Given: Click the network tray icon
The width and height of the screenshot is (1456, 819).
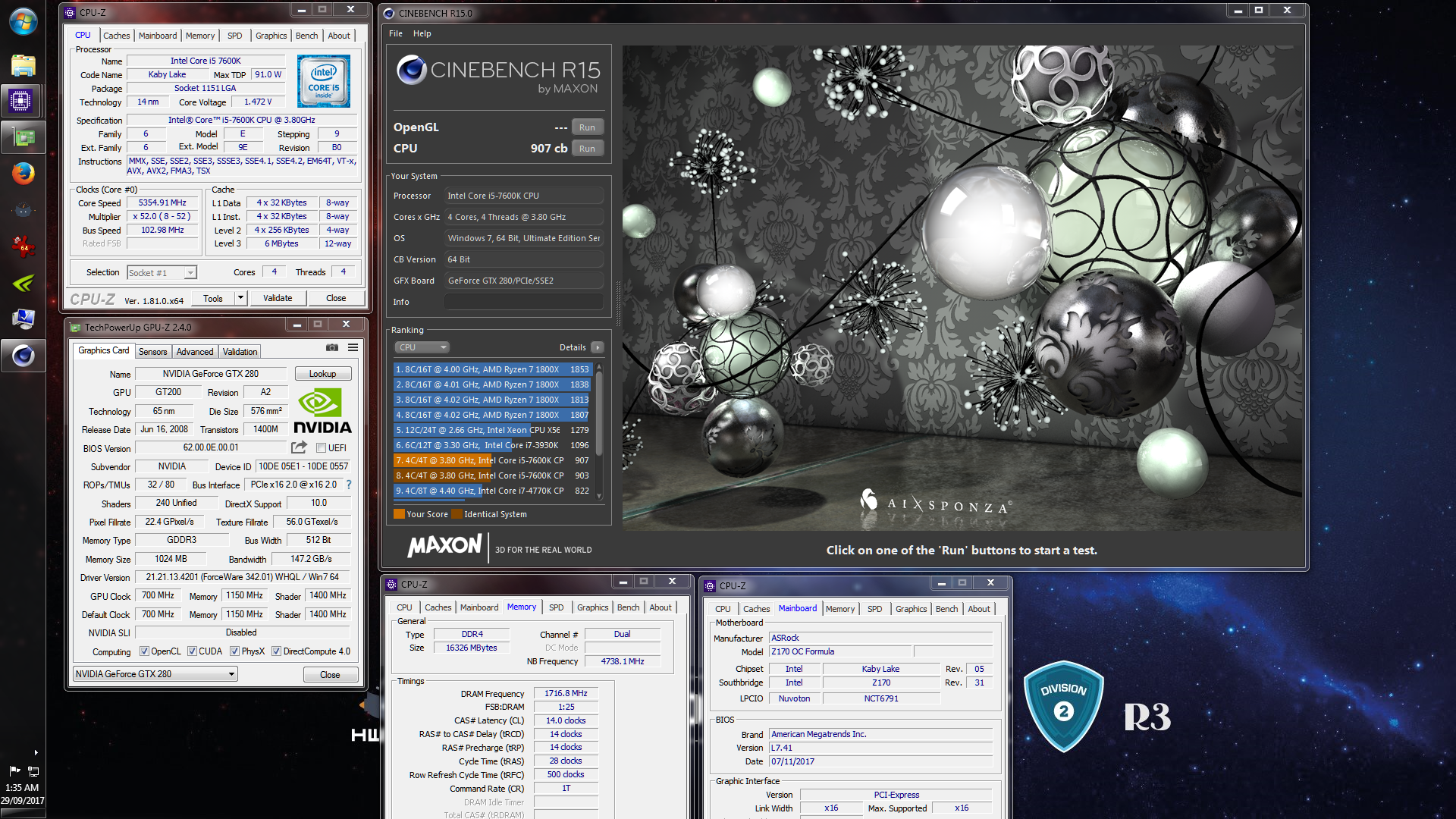Looking at the screenshot, I should 33,771.
